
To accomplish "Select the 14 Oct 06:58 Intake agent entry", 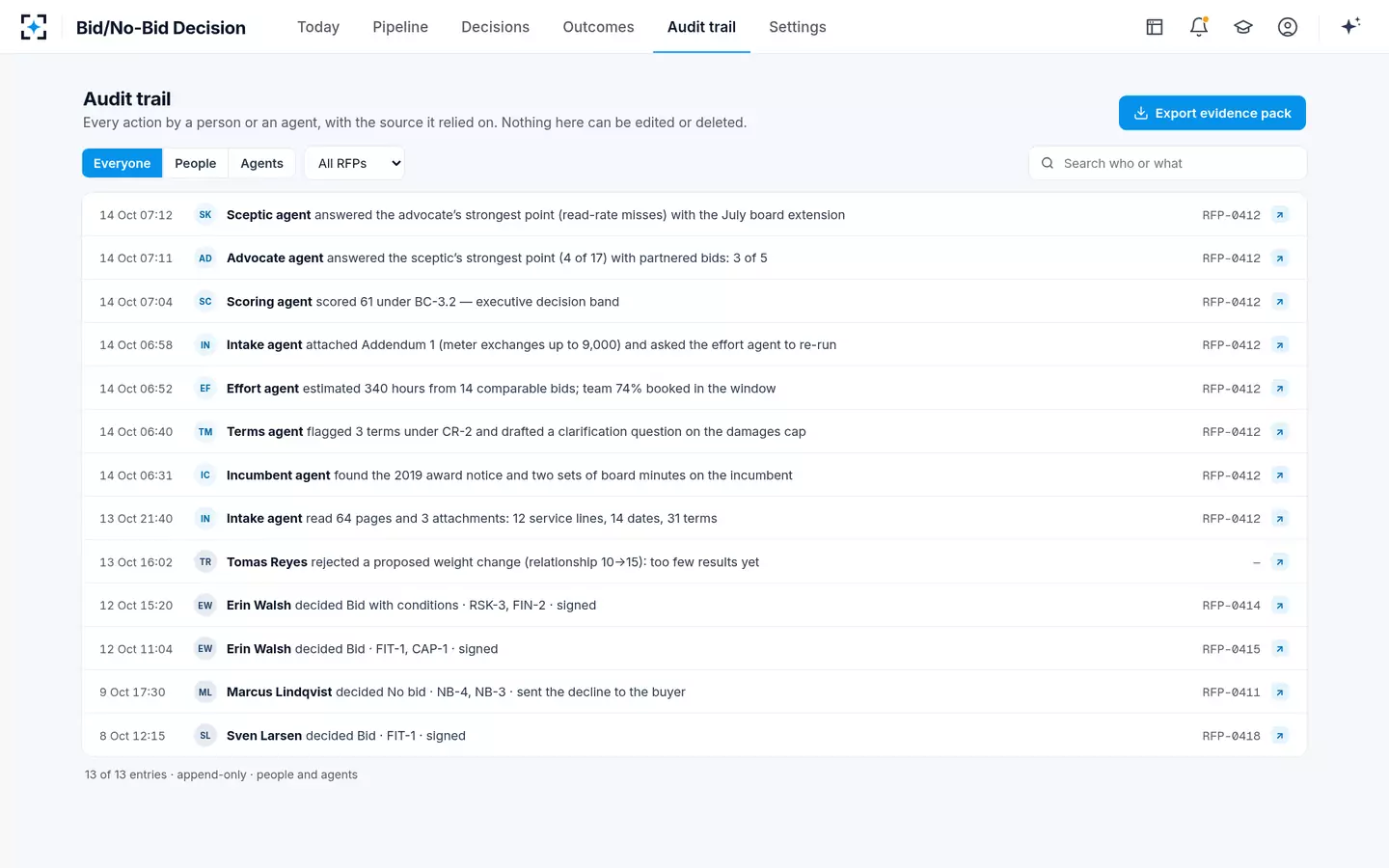I will 694,345.
